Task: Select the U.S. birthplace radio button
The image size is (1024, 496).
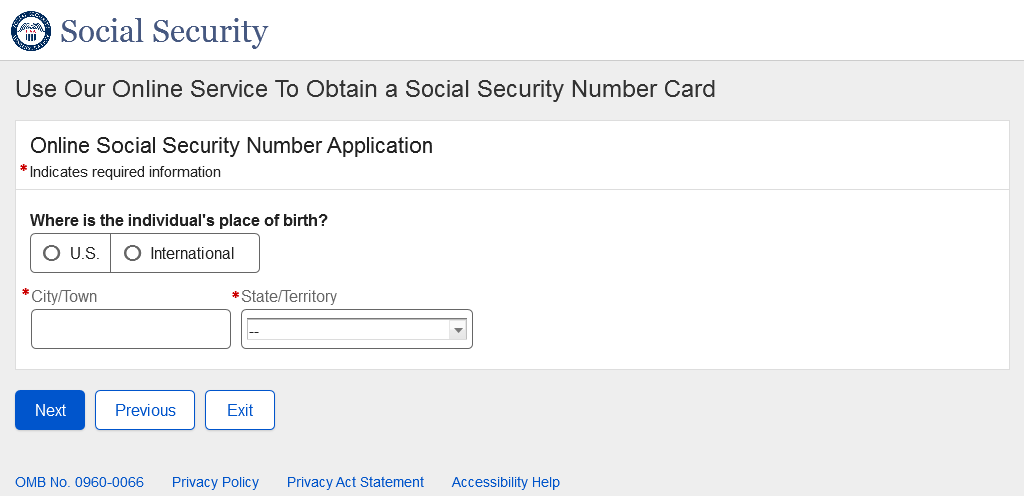Action: pos(52,253)
